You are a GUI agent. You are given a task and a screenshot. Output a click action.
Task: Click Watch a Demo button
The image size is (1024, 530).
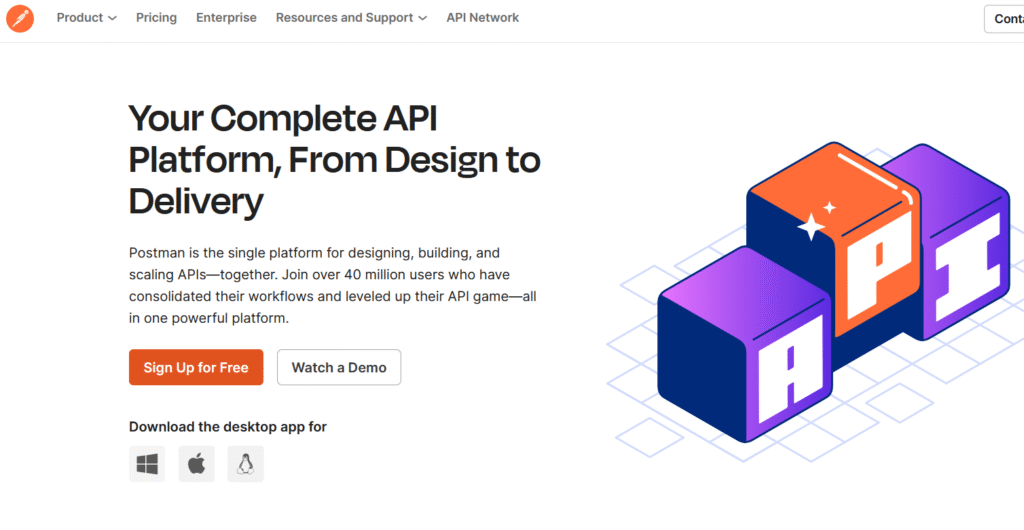[339, 367]
